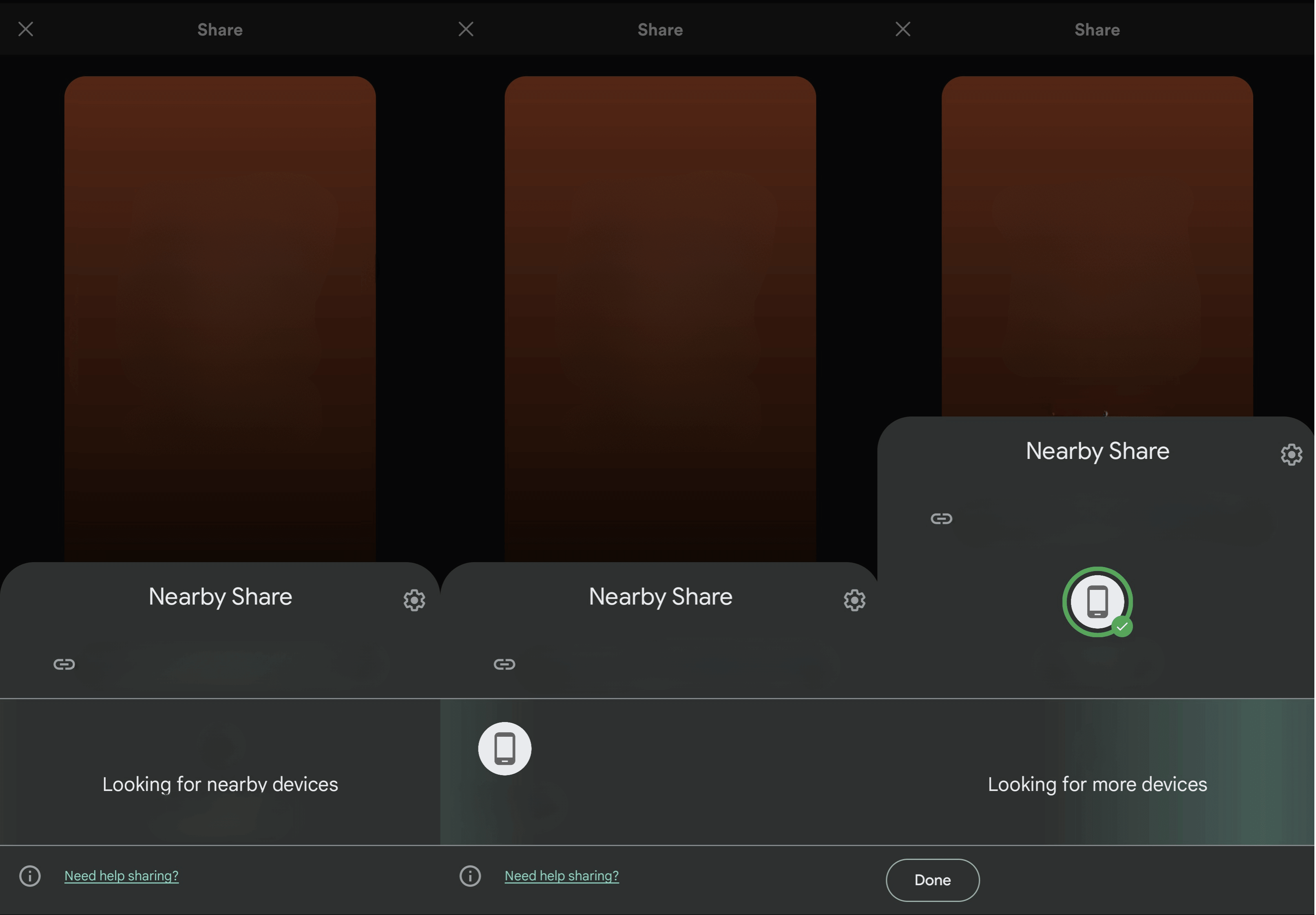This screenshot has height=915, width=1316.
Task: Click 'Nearby Share' heading on left screen
Action: click(220, 597)
